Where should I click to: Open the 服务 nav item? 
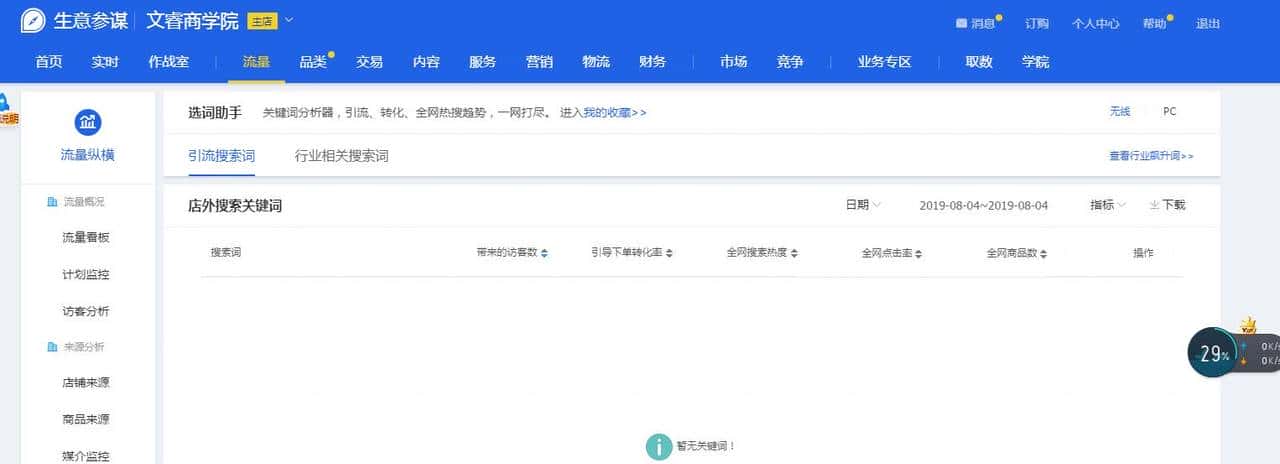pyautogui.click(x=483, y=62)
